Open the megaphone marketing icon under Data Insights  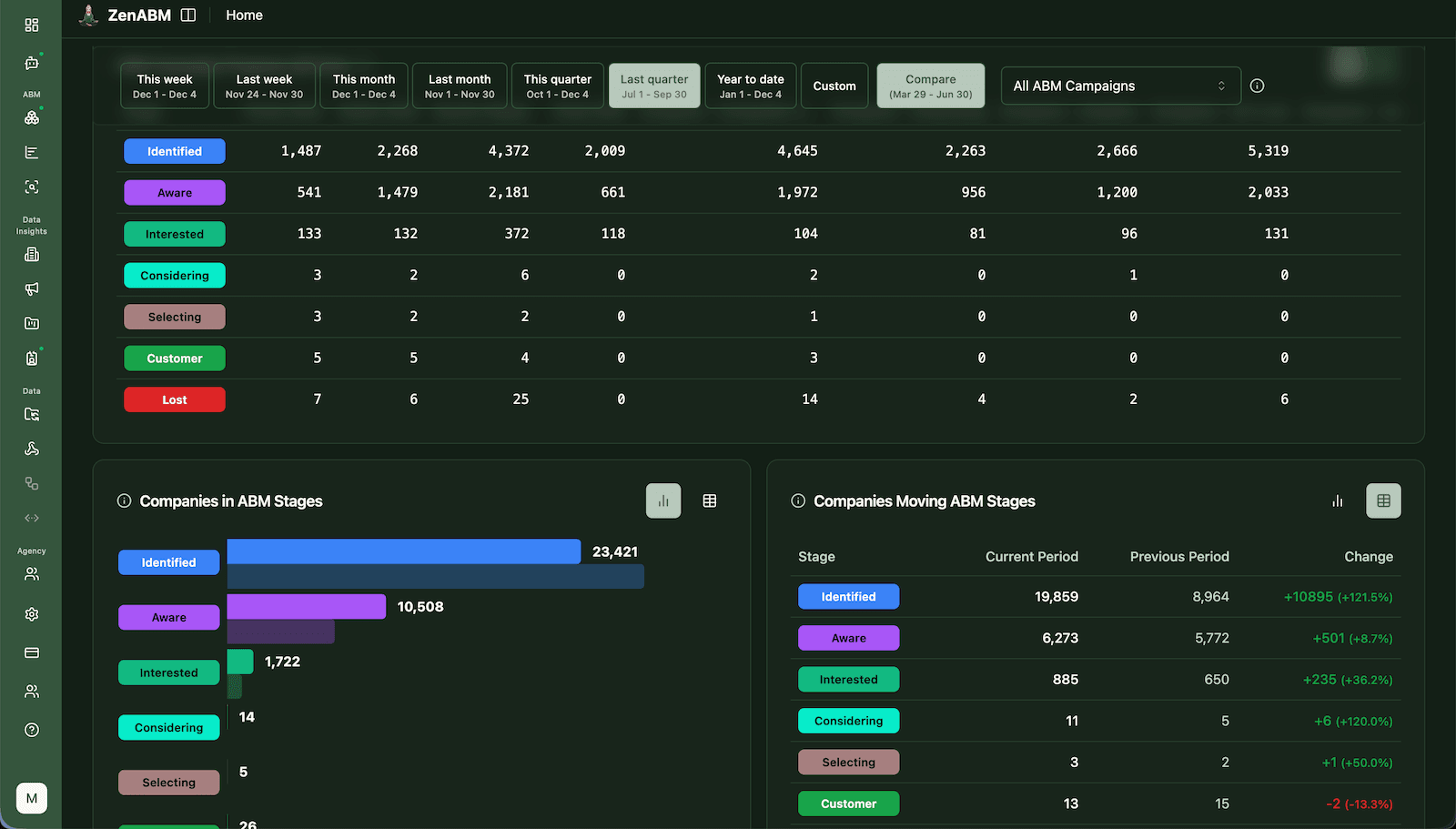[x=31, y=289]
